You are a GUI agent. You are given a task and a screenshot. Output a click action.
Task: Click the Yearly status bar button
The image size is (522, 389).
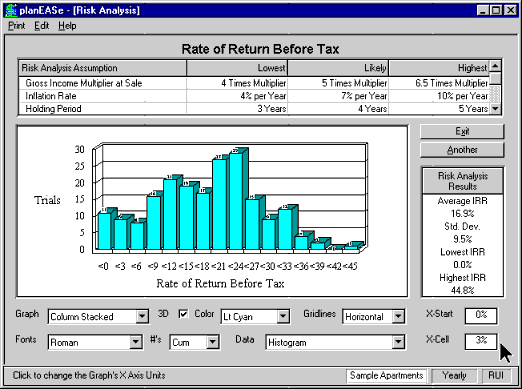tap(454, 376)
